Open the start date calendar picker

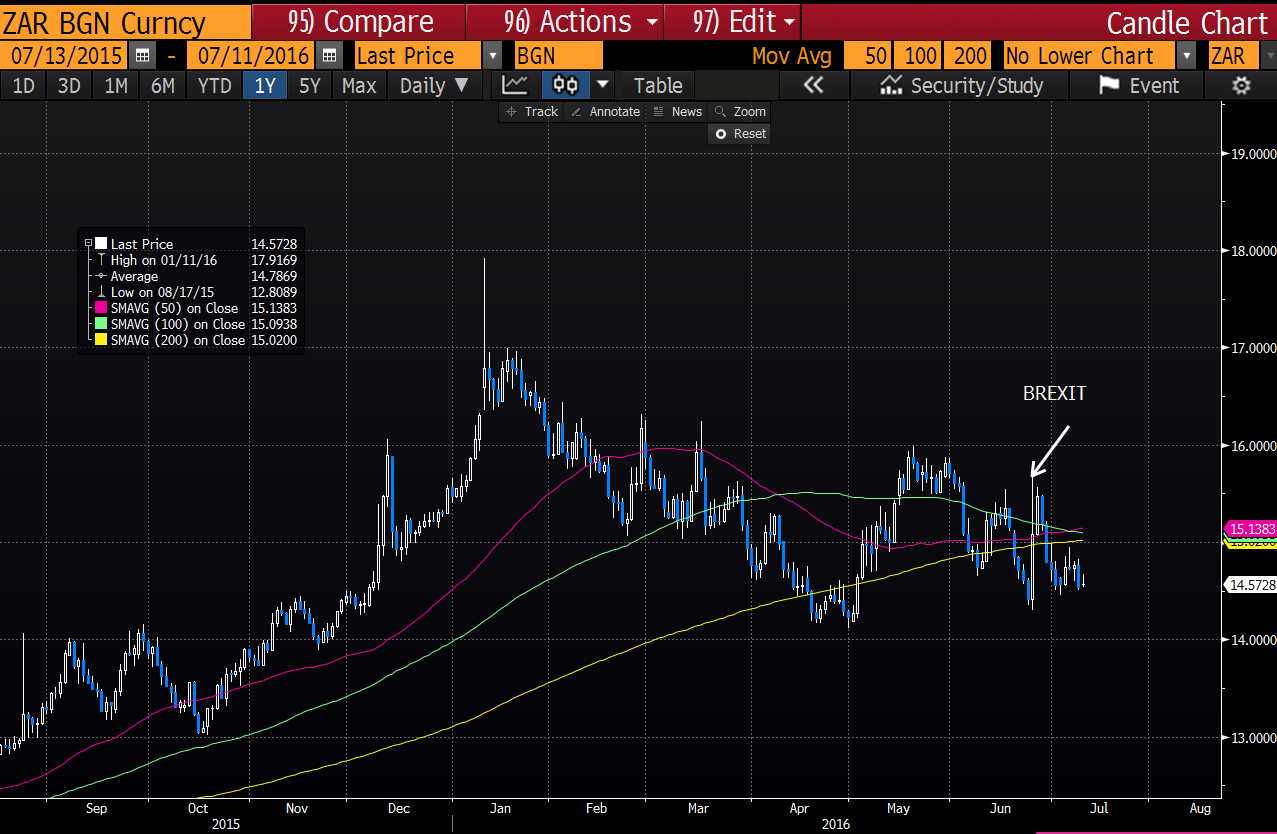click(143, 56)
